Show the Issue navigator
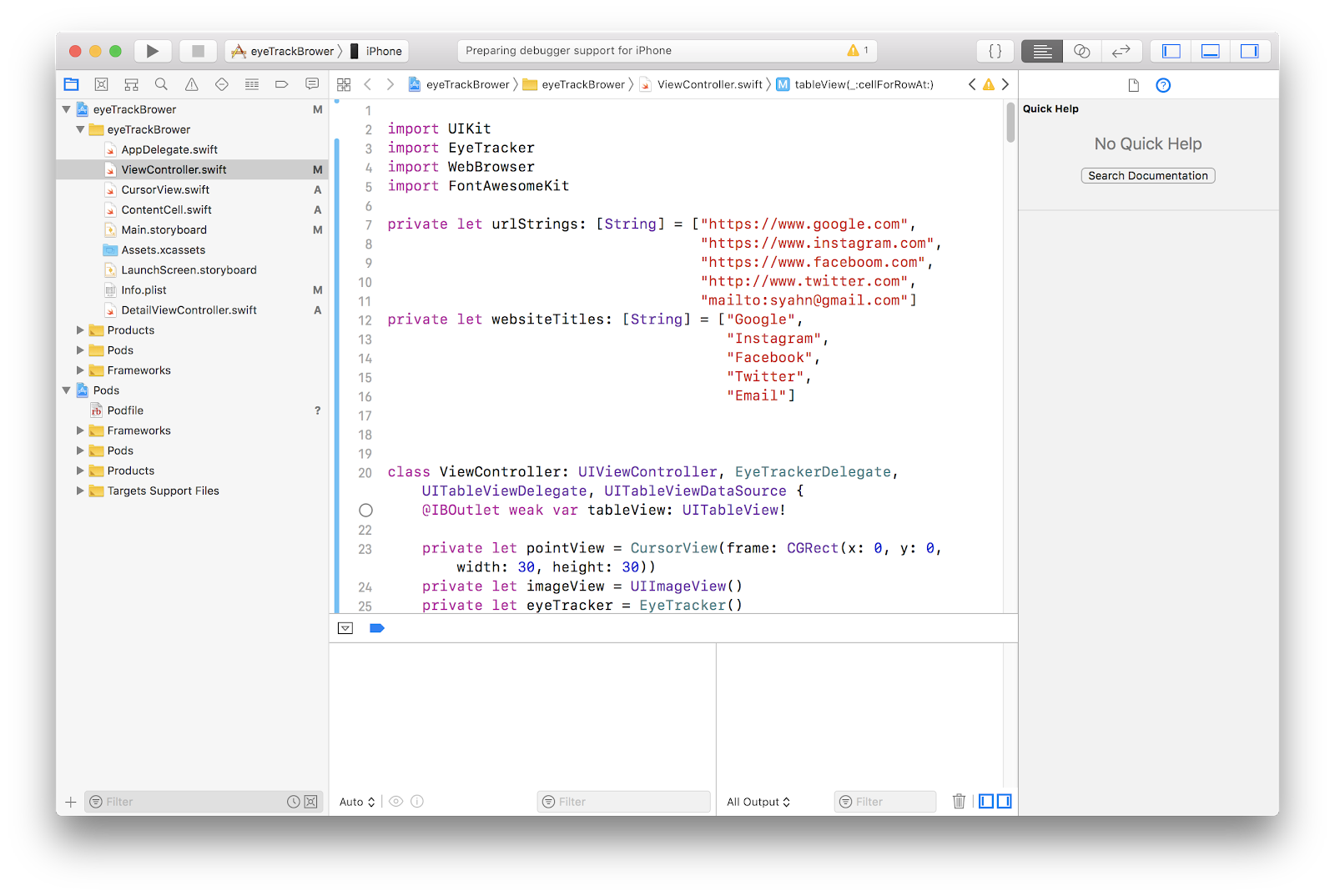 click(x=192, y=84)
